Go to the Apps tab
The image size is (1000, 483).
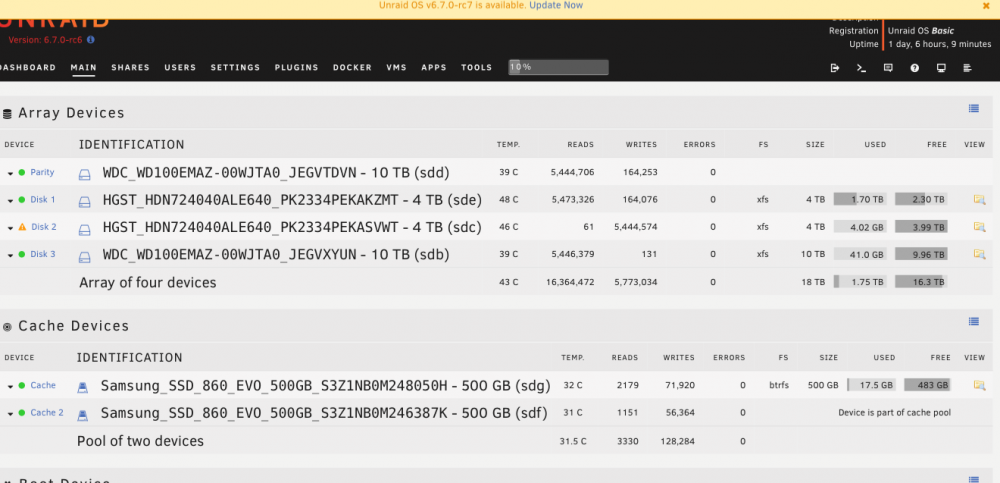(434, 68)
